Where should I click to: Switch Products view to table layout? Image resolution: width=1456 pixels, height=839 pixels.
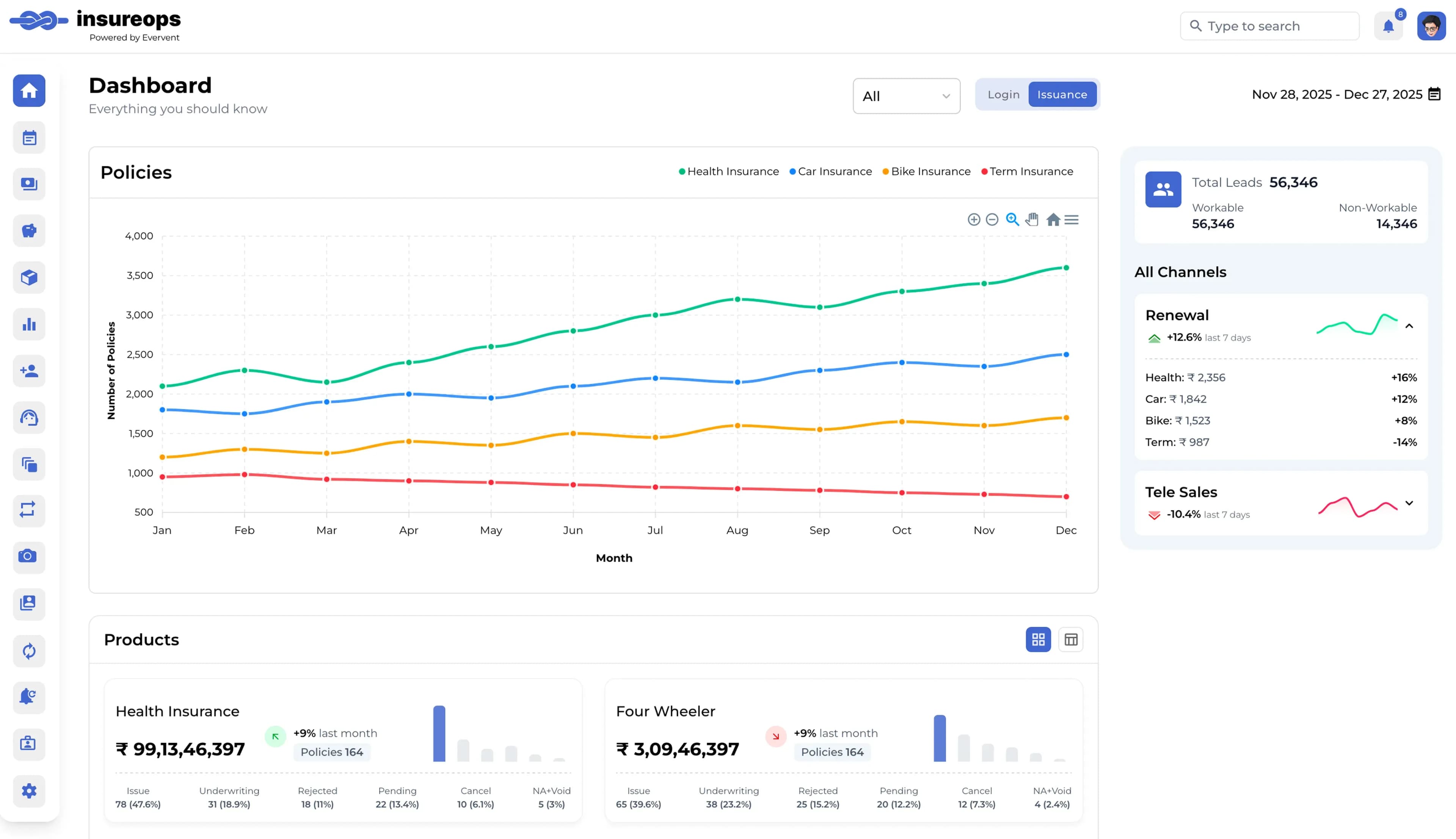click(1070, 640)
